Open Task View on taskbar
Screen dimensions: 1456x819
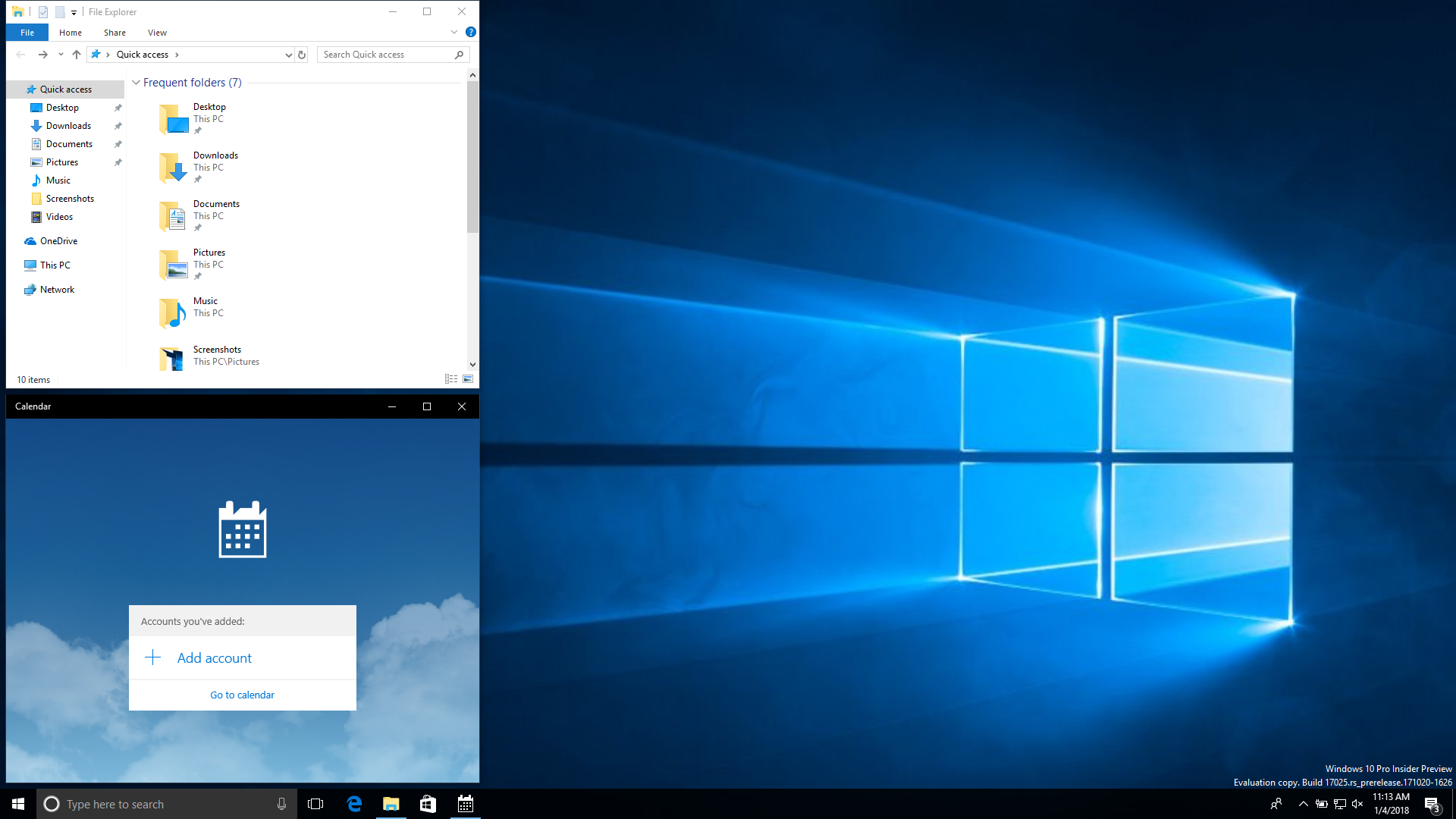pos(315,804)
